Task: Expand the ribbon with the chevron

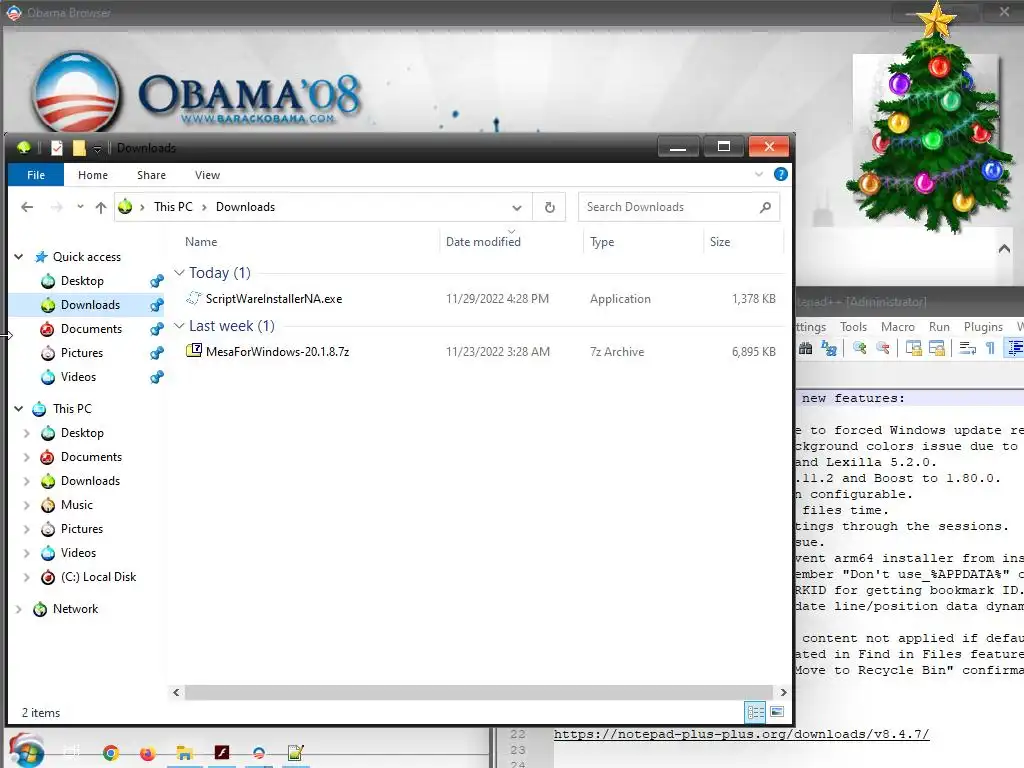Action: point(758,174)
